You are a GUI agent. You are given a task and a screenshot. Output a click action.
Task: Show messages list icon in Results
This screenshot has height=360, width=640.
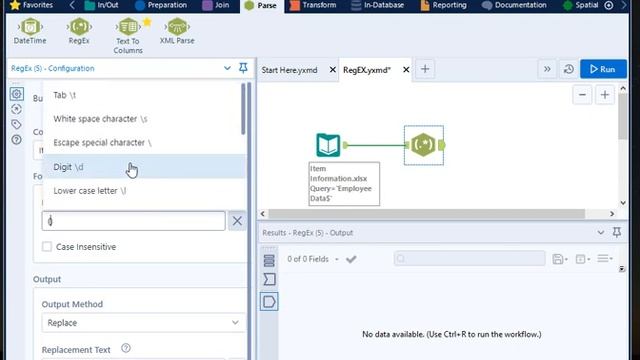[269, 260]
